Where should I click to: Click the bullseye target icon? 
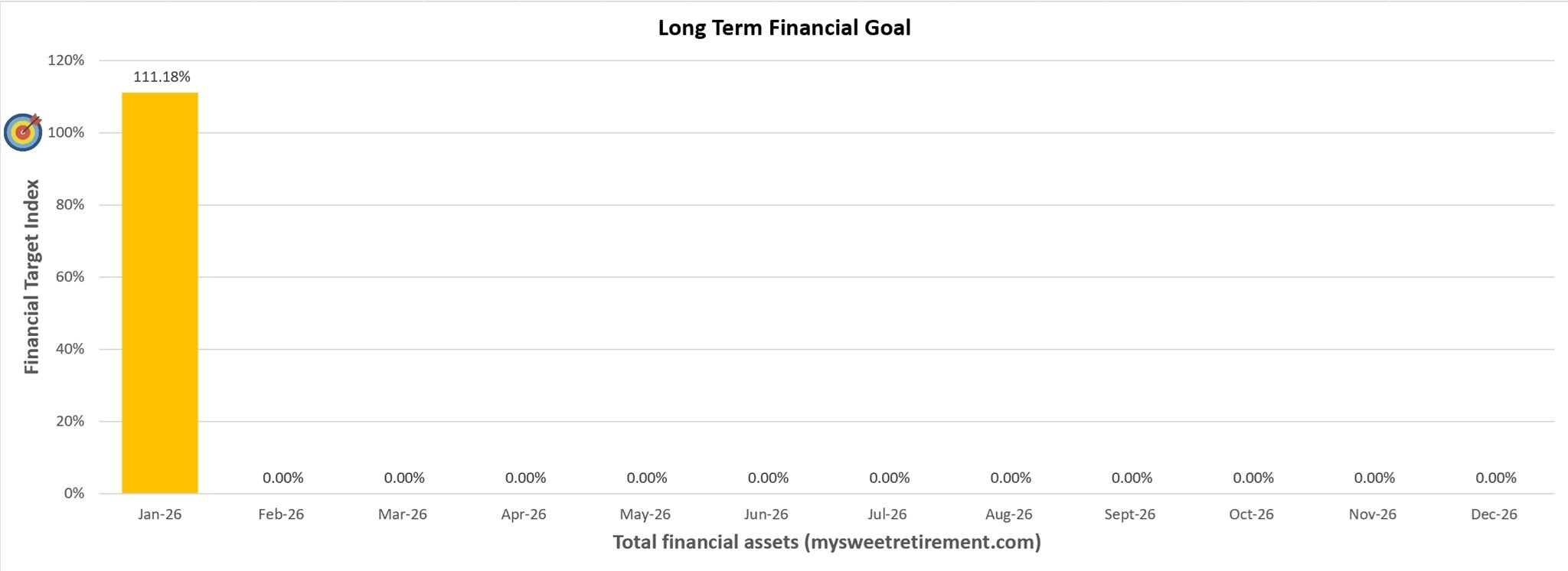[23, 132]
